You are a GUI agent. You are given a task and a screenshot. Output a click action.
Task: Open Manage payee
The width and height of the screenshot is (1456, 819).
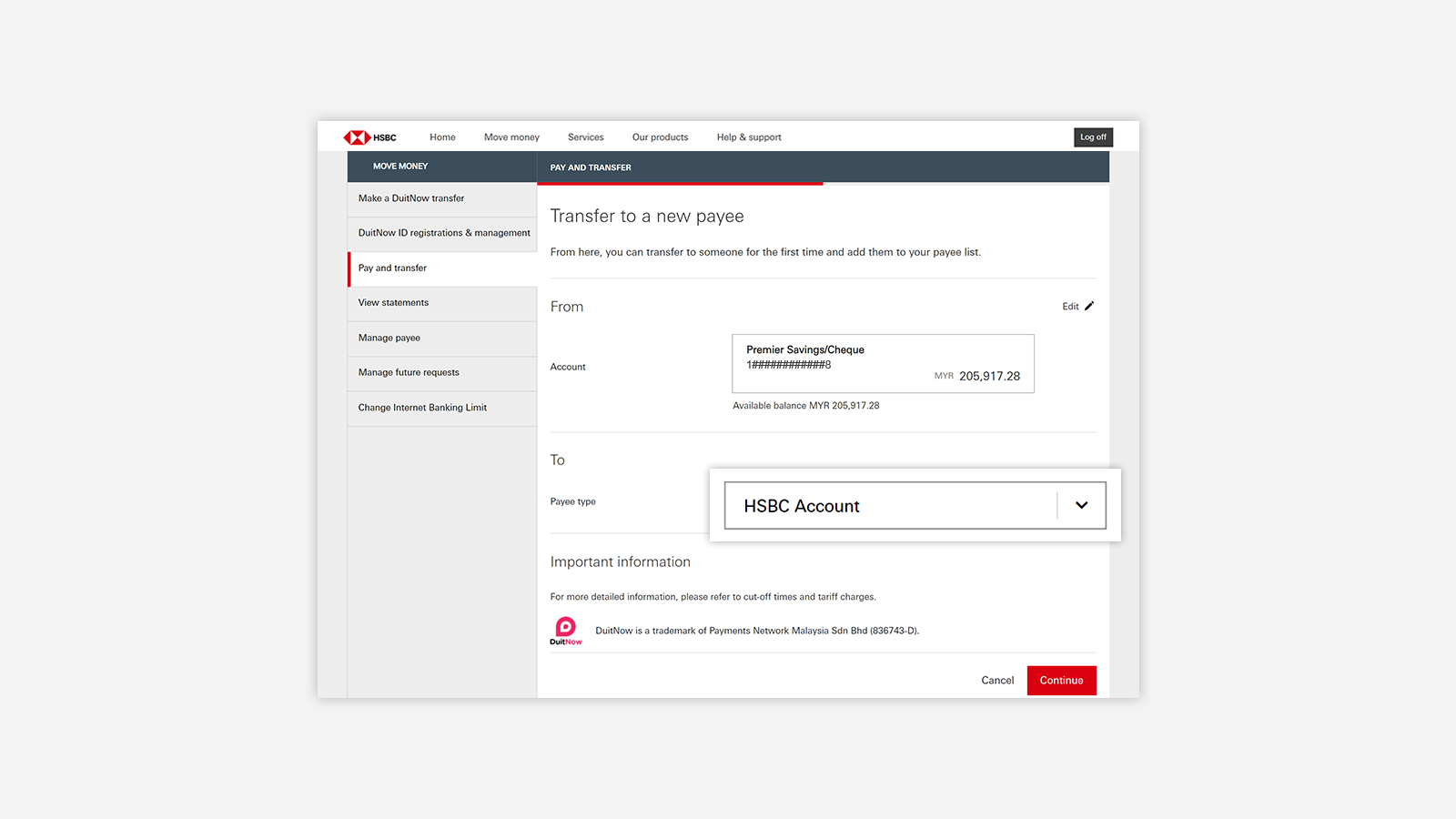(x=442, y=338)
